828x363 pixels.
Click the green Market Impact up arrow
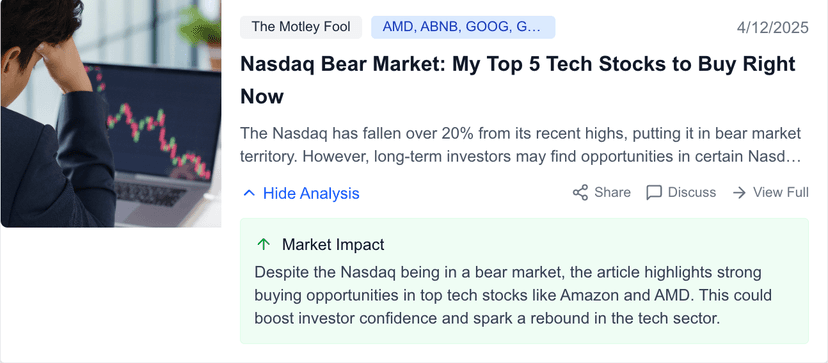click(x=263, y=244)
